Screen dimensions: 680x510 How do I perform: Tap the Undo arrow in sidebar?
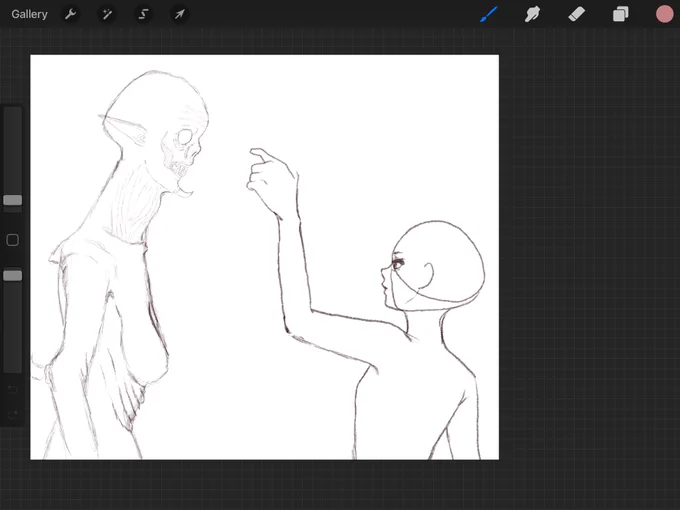[13, 389]
